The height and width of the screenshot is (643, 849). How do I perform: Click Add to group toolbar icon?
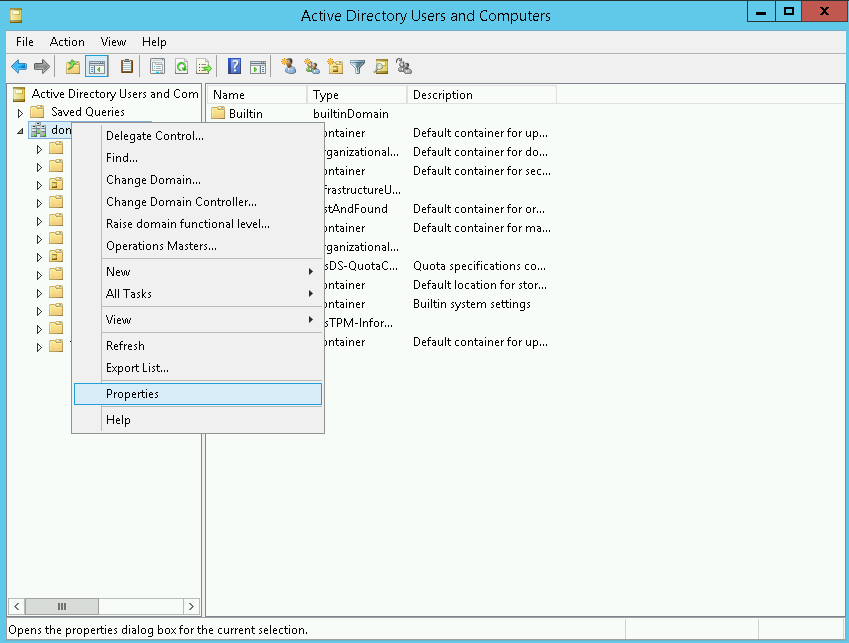tap(404, 67)
